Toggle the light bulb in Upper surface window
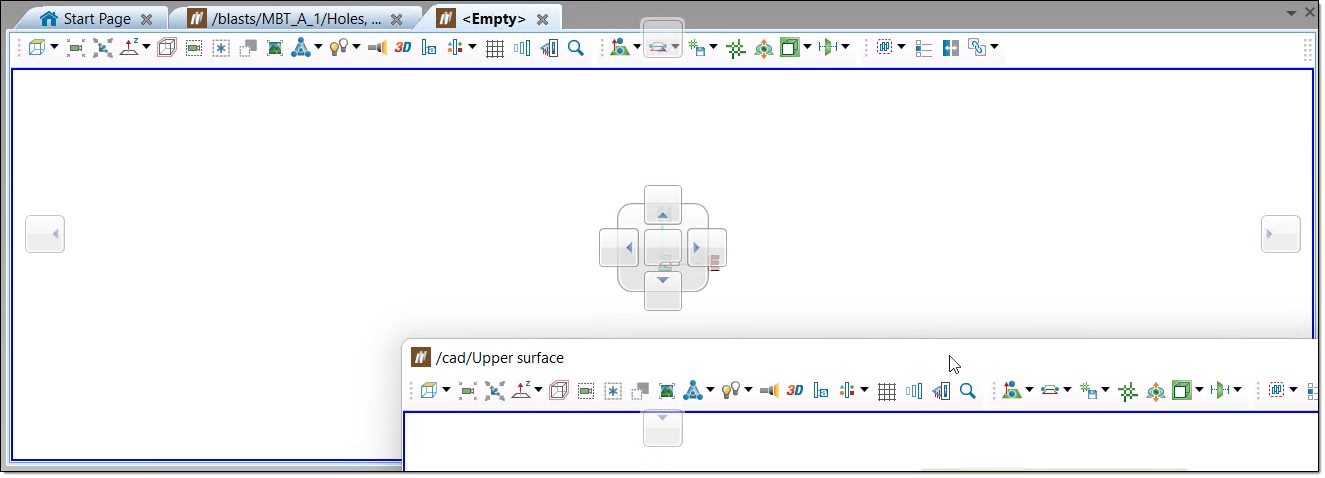This screenshot has width=1325, height=478. tap(732, 391)
